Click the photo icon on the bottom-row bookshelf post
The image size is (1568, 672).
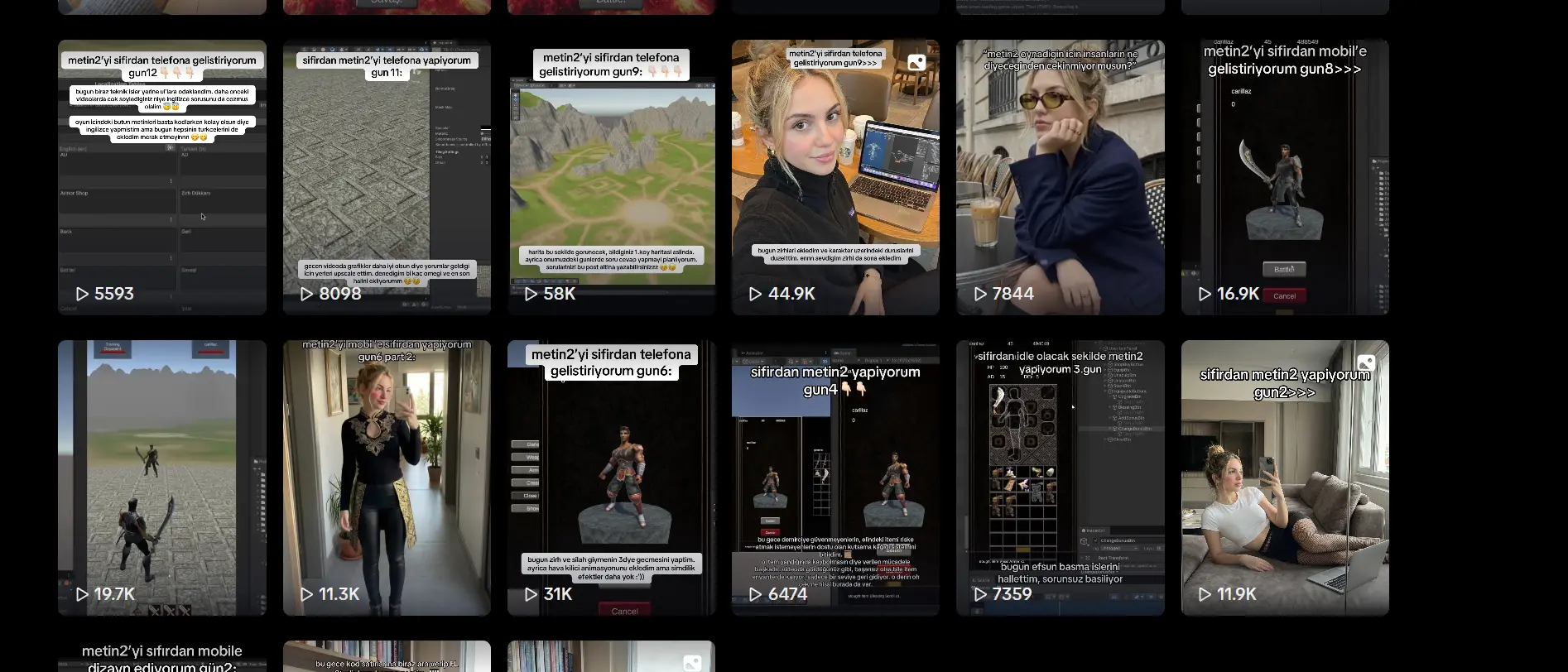click(692, 663)
